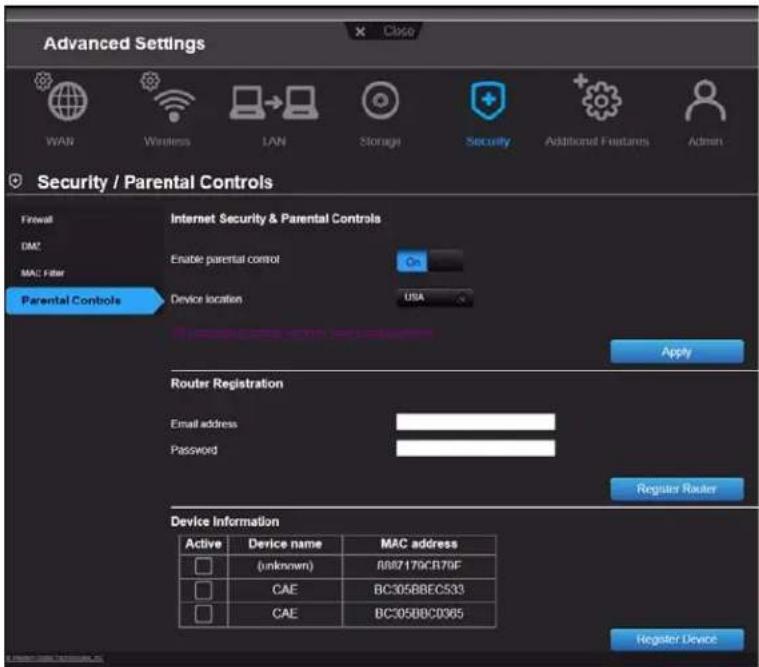Image resolution: width=759 pixels, height=667 pixels.
Task: Click the shield icon beside Security heading
Action: [15, 181]
